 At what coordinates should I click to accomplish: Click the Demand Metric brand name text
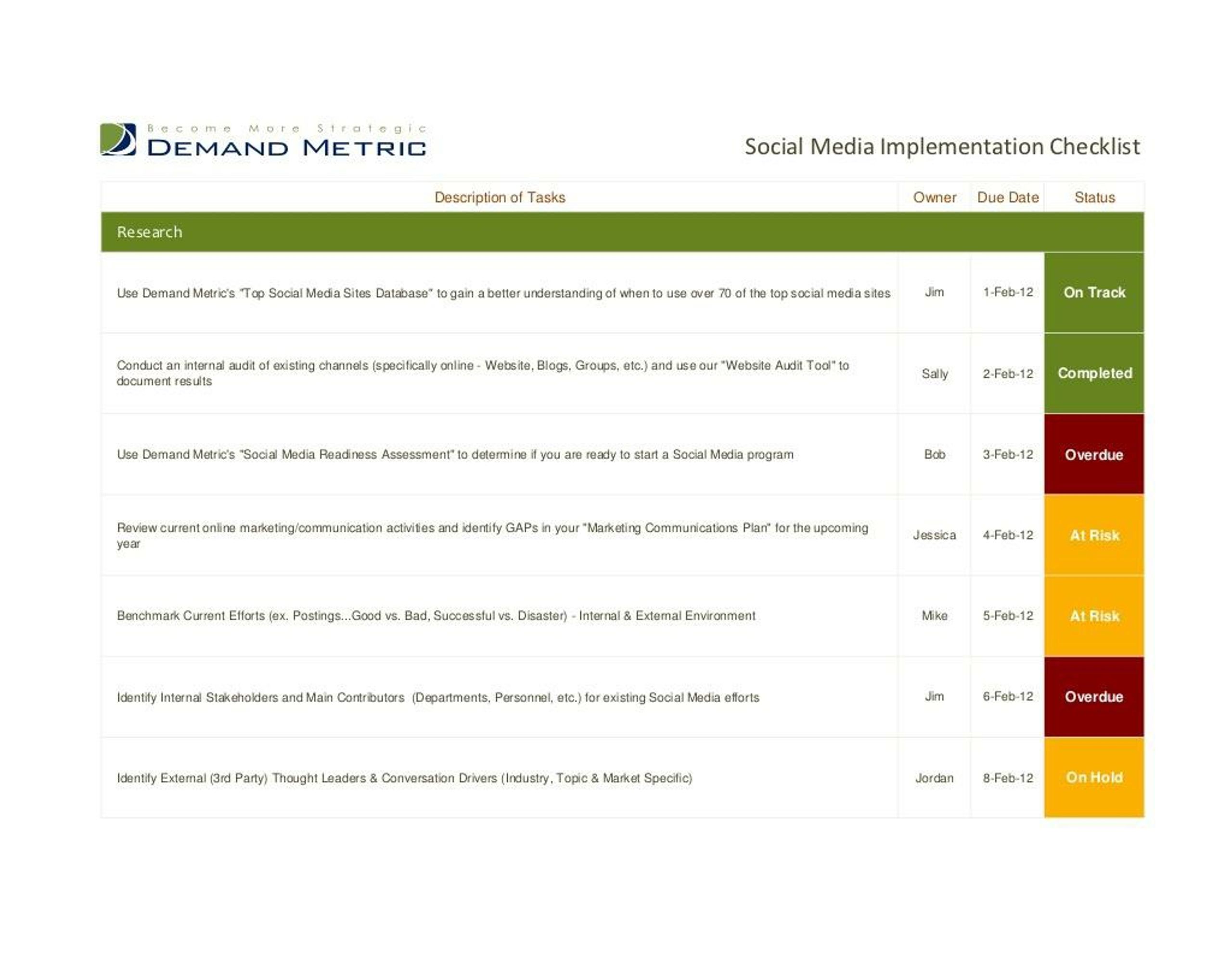pos(286,148)
